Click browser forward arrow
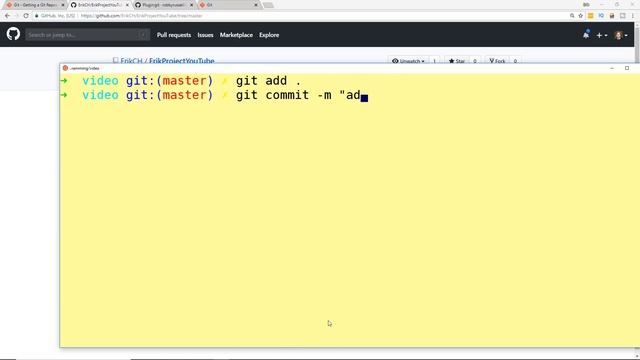The height and width of the screenshot is (360, 640). pos(17,16)
